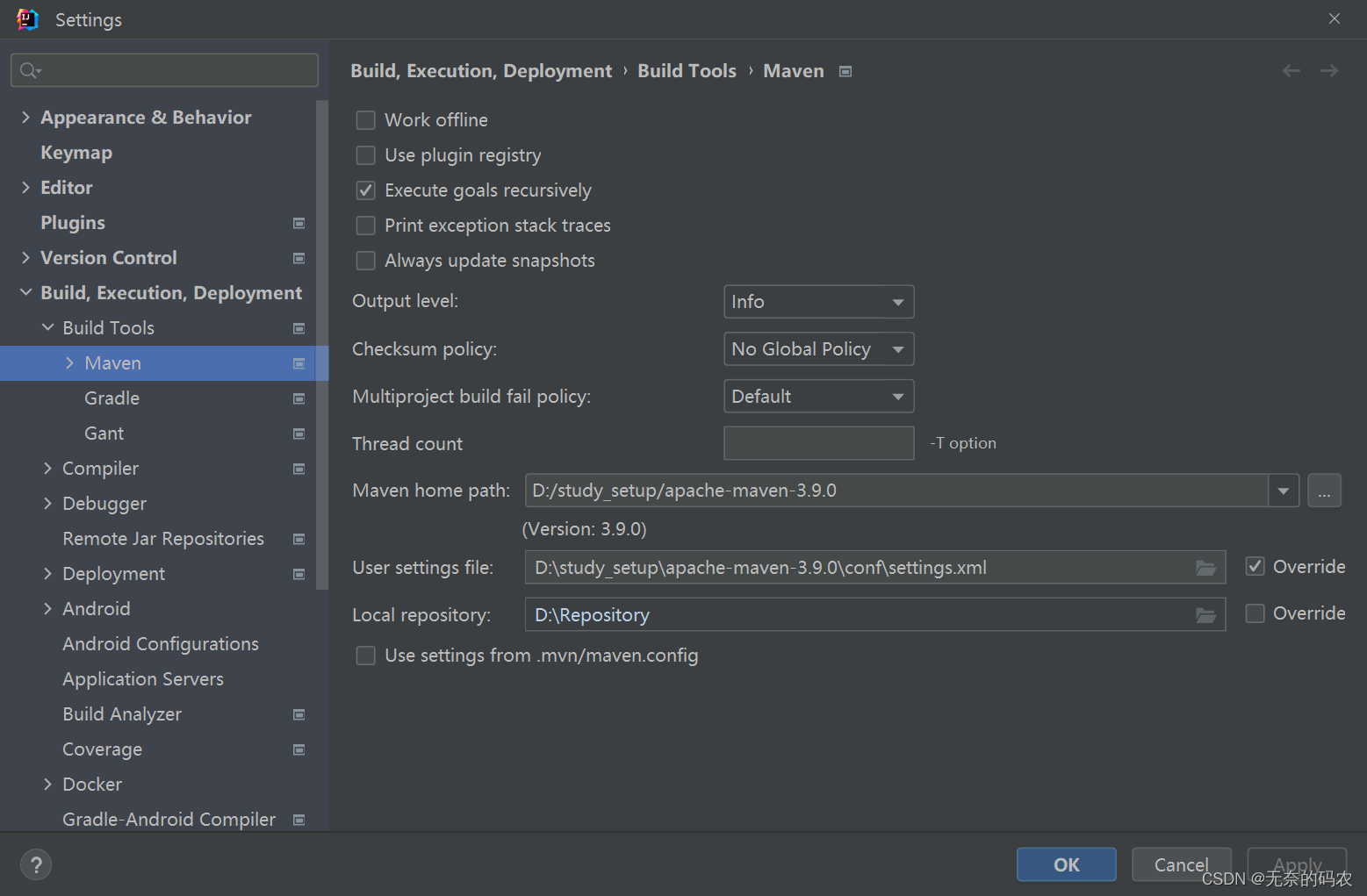Viewport: 1367px width, 896px height.
Task: Click the project-level icon beside Maven breadcrumb
Action: tap(845, 72)
